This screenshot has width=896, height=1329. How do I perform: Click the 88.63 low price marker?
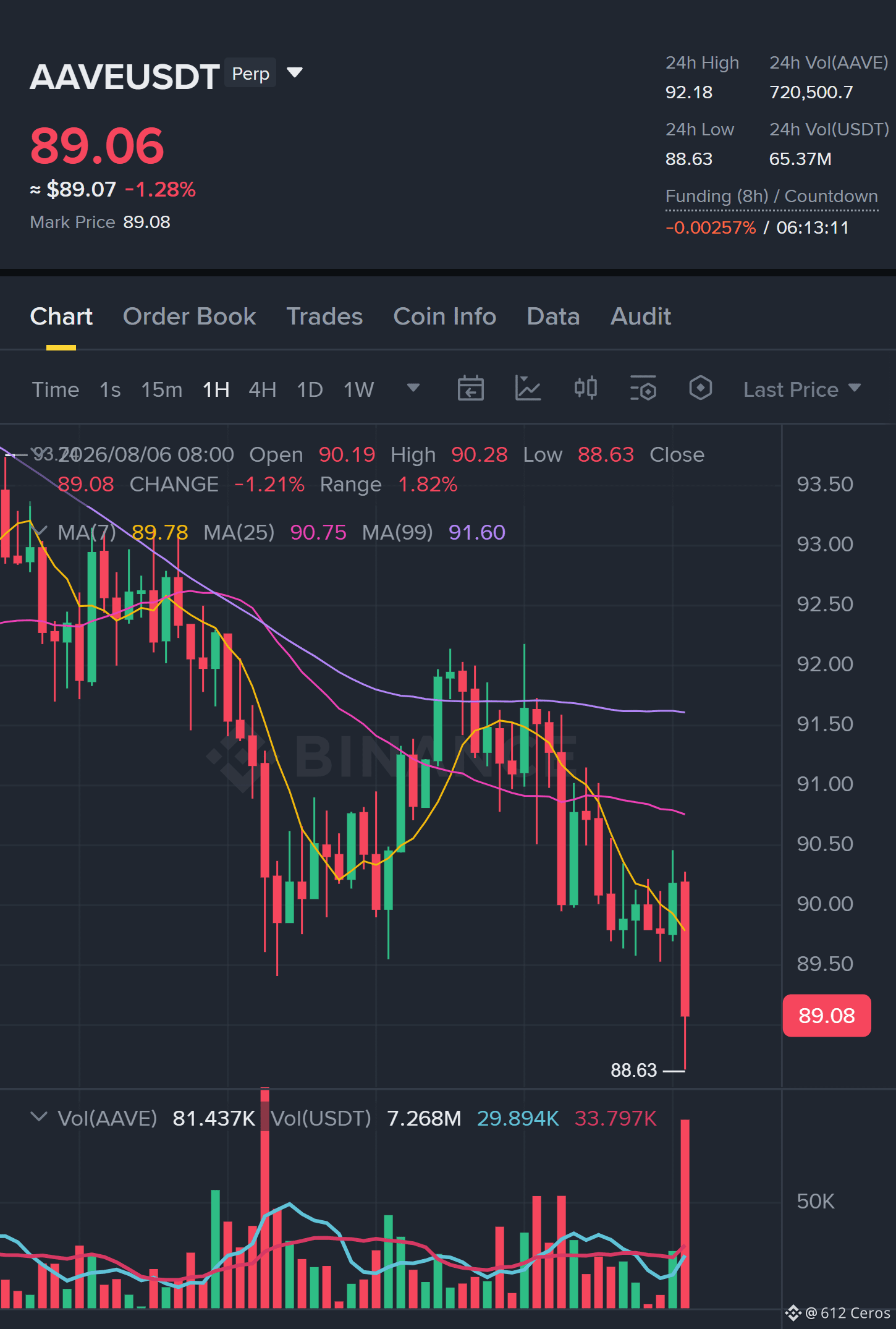coord(633,1070)
